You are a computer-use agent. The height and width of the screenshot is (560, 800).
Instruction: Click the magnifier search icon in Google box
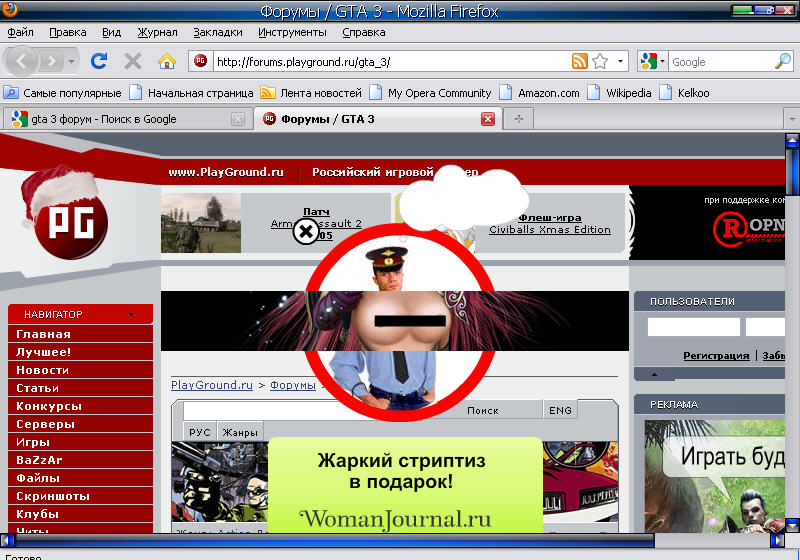point(783,61)
